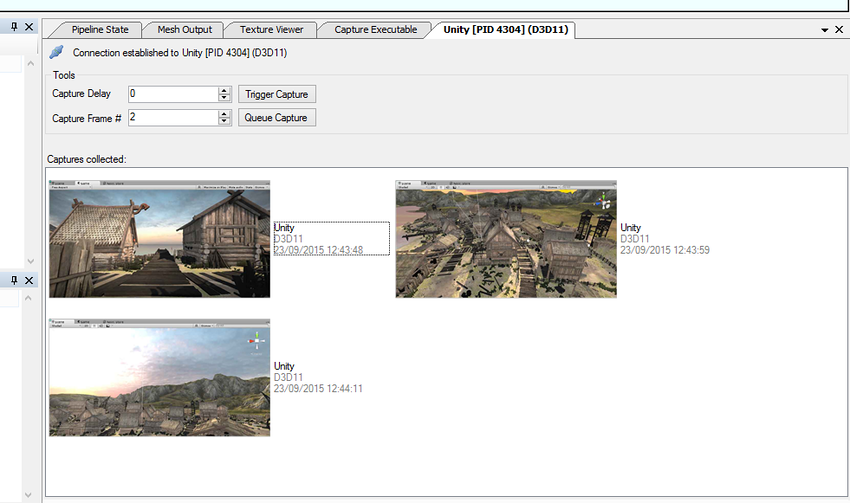Click the connection status plug icon
Screen dimensions: 850x503
click(x=57, y=52)
